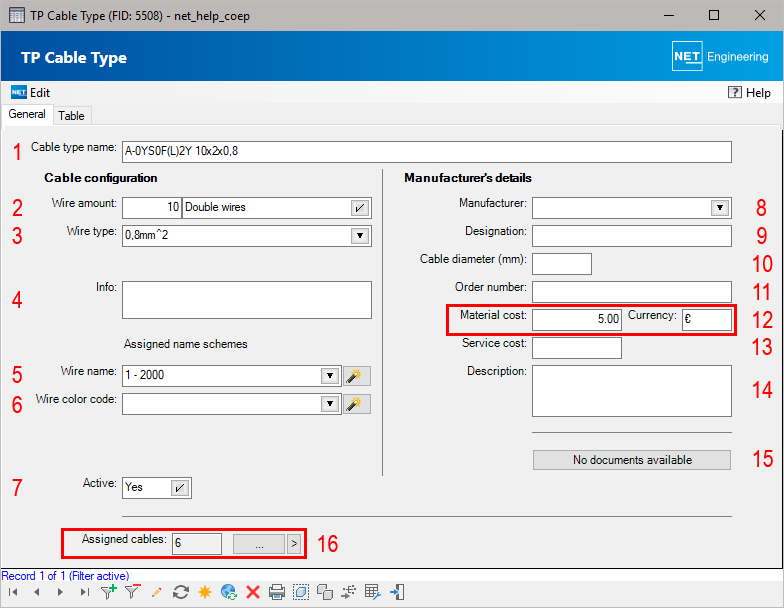
Task: Remove the active filter with funnel-minus icon
Action: coord(131,592)
